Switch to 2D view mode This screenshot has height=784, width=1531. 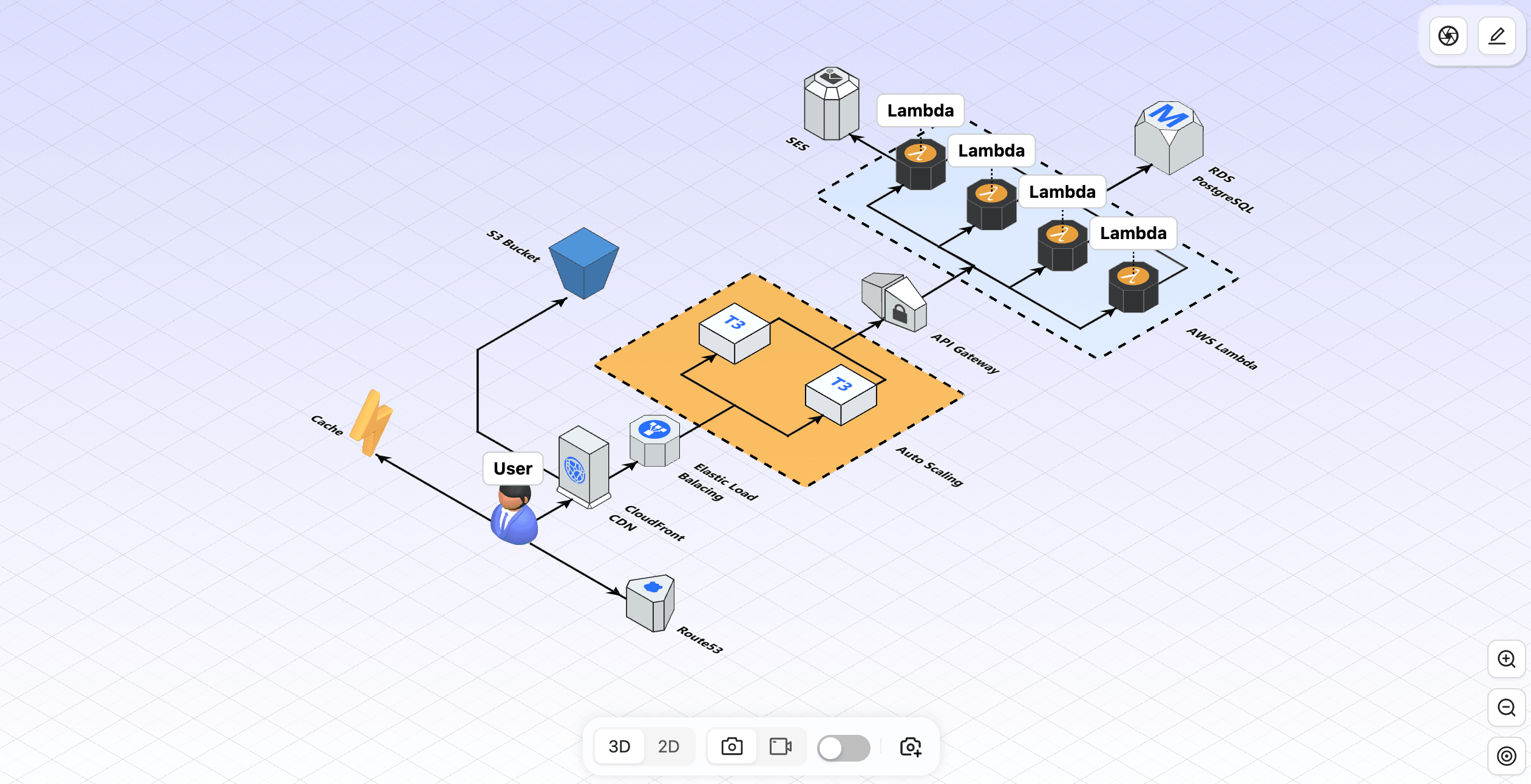(669, 746)
